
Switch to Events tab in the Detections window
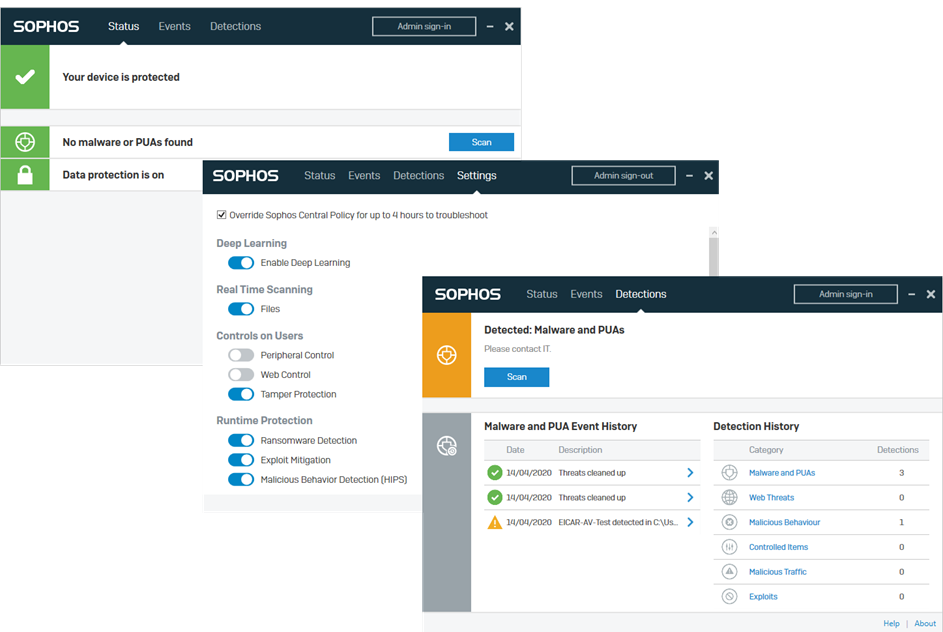[x=586, y=294]
